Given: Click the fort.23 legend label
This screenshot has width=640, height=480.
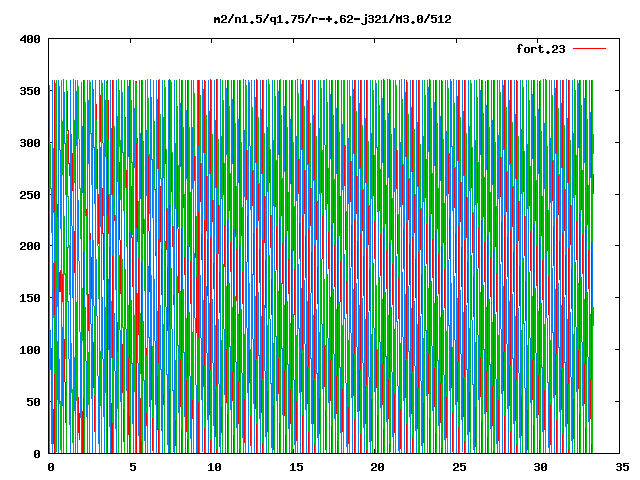Looking at the screenshot, I should click(540, 49).
